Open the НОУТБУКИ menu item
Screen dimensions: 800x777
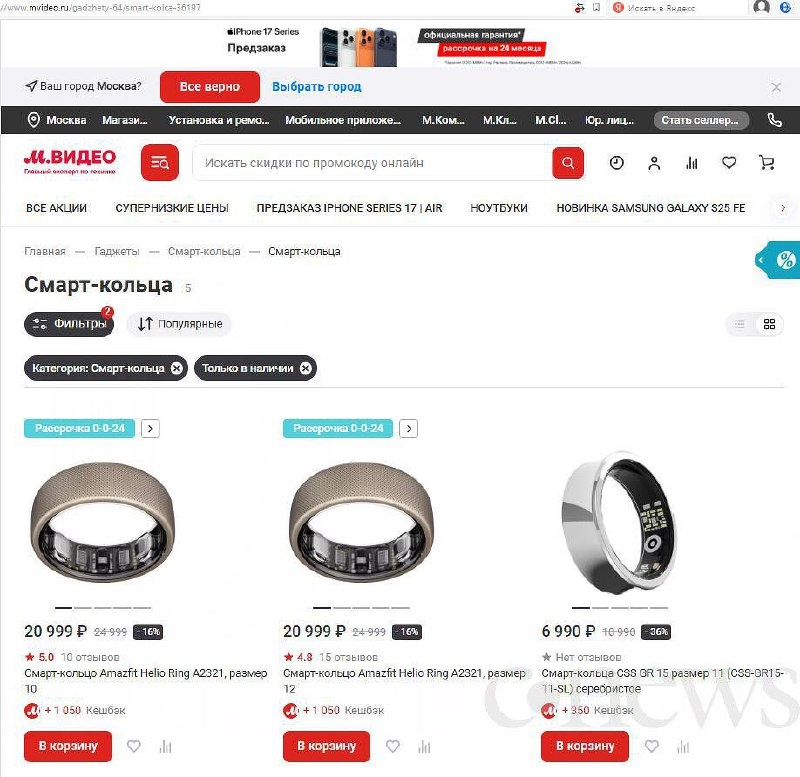pyautogui.click(x=498, y=208)
